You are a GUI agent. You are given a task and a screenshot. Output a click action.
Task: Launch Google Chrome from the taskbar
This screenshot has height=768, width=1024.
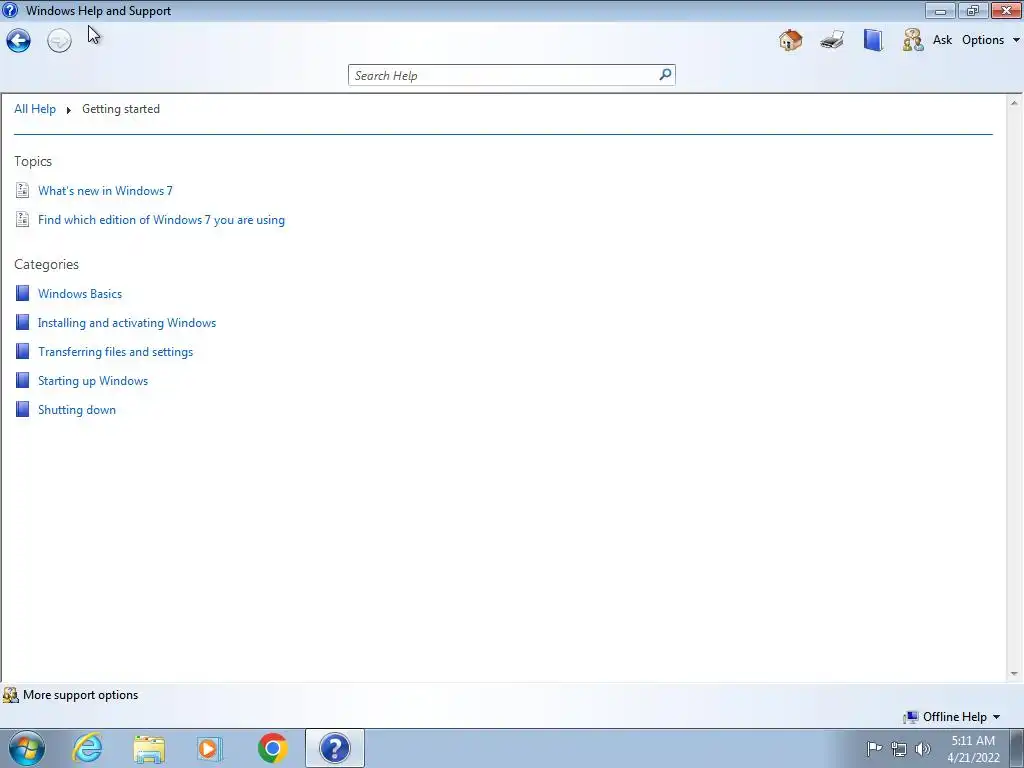[272, 748]
